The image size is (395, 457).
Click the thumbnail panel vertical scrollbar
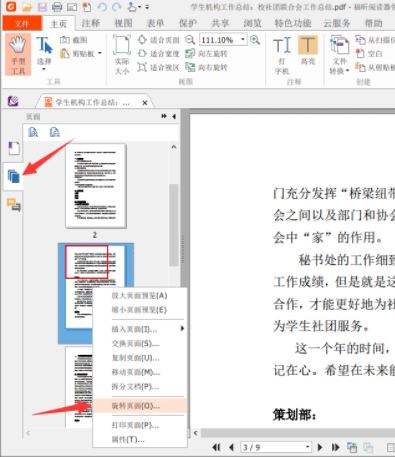(174, 225)
